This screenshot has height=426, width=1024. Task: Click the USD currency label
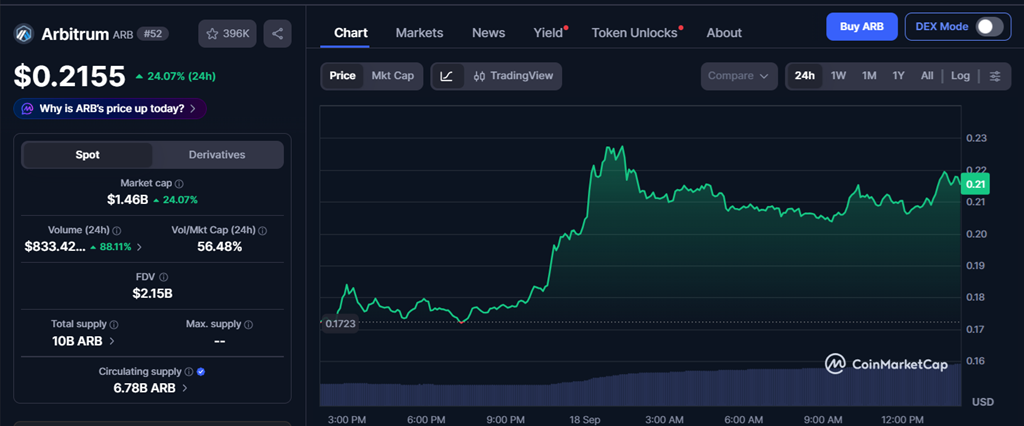click(982, 401)
